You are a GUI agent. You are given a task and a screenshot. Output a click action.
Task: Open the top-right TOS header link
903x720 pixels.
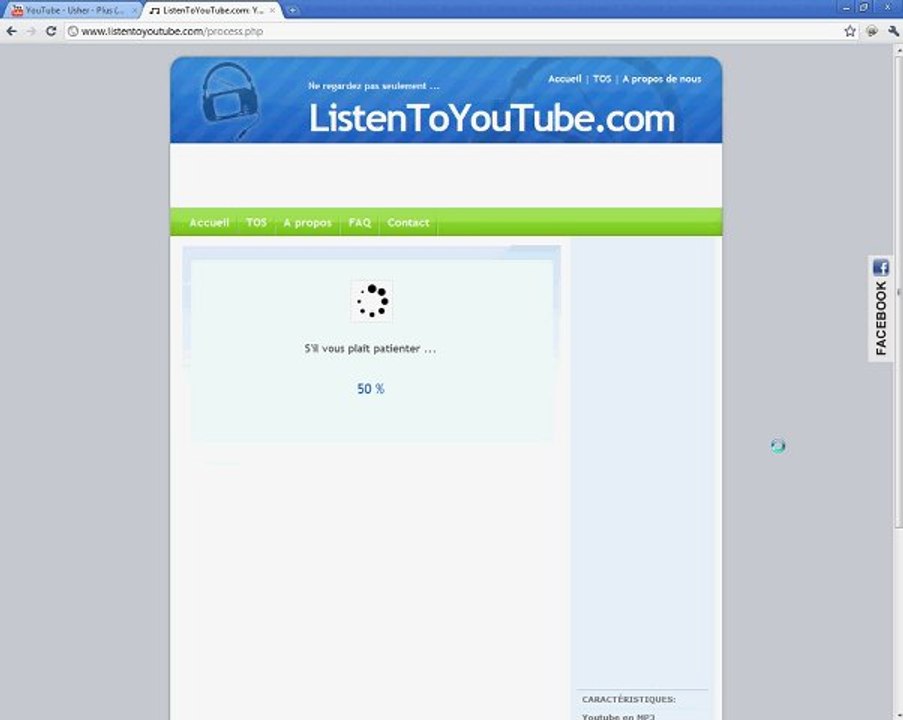(x=602, y=79)
